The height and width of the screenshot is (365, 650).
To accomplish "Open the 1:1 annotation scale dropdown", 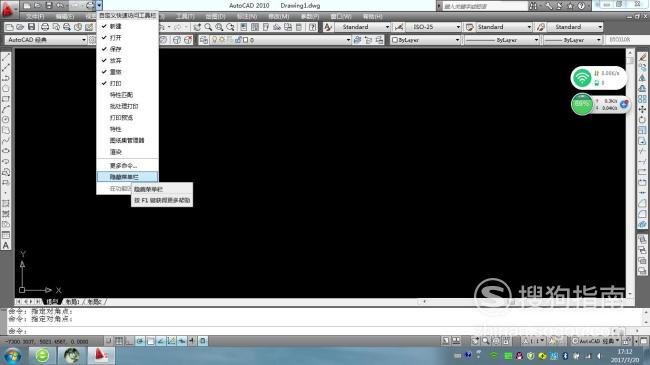I will 534,341.
